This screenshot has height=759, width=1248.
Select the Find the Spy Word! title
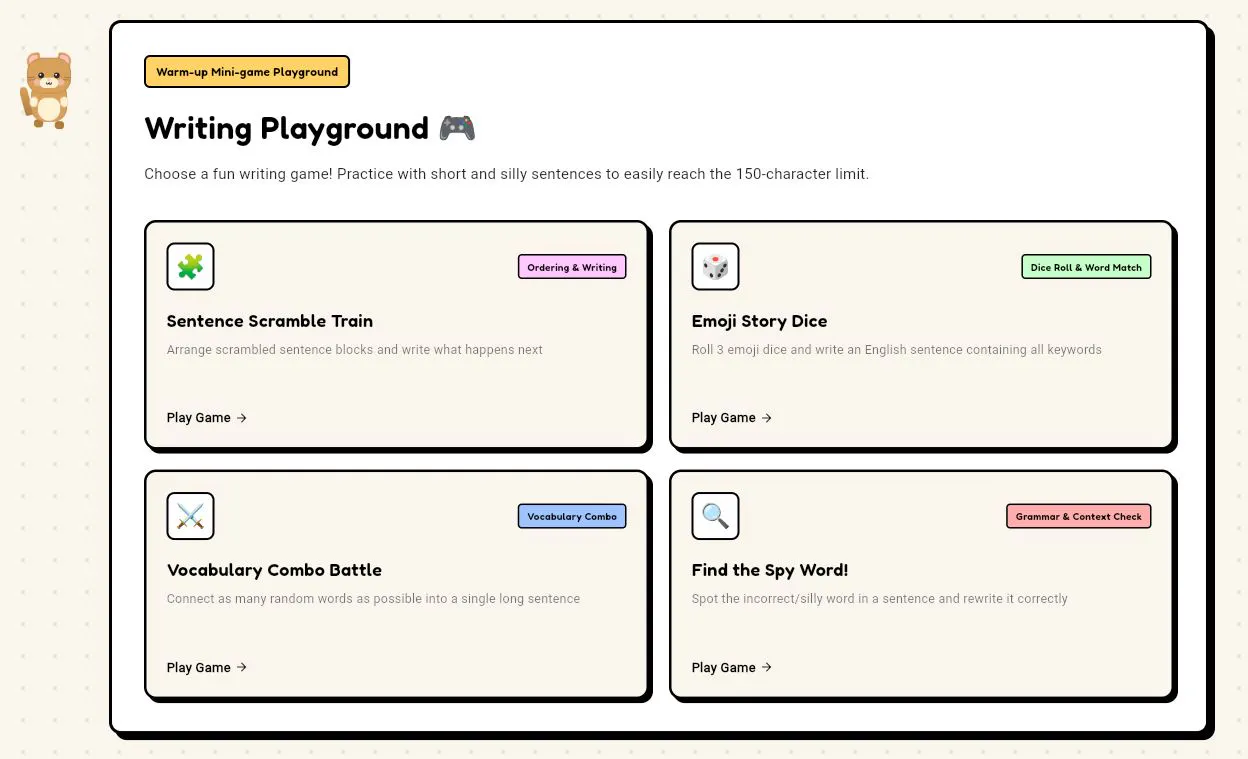770,570
